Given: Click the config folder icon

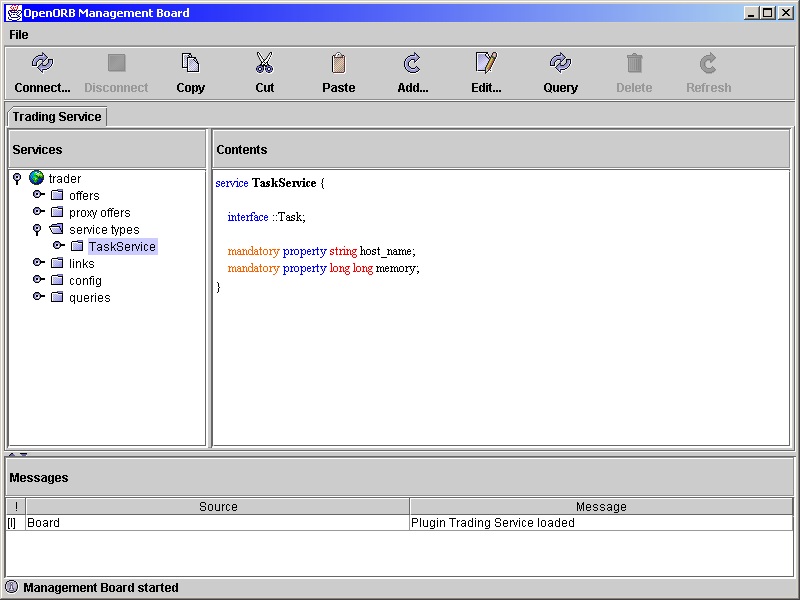Looking at the screenshot, I should tap(57, 280).
